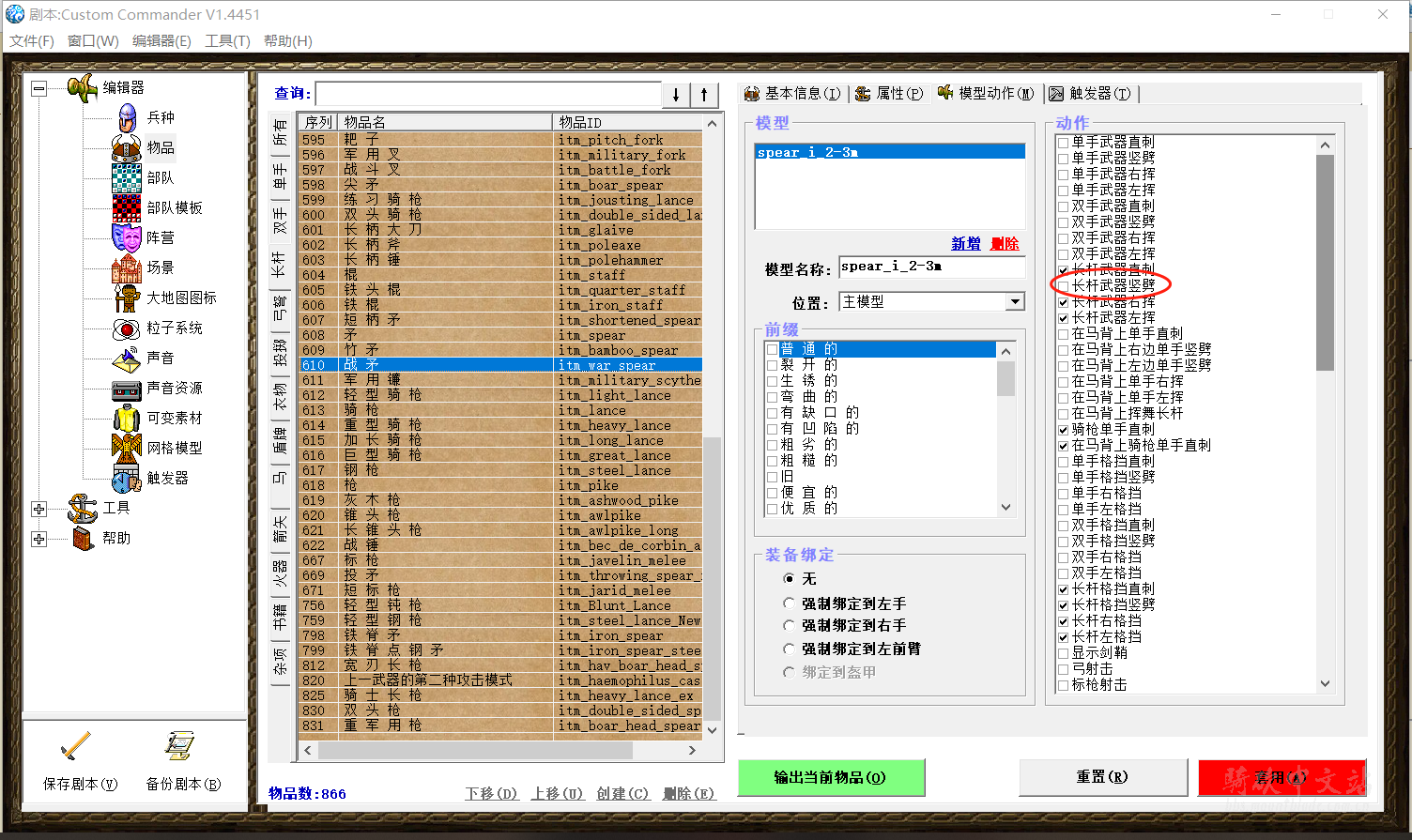Click the 输出当前物品(O) green button
Screen dimensions: 1412x840
831,777
